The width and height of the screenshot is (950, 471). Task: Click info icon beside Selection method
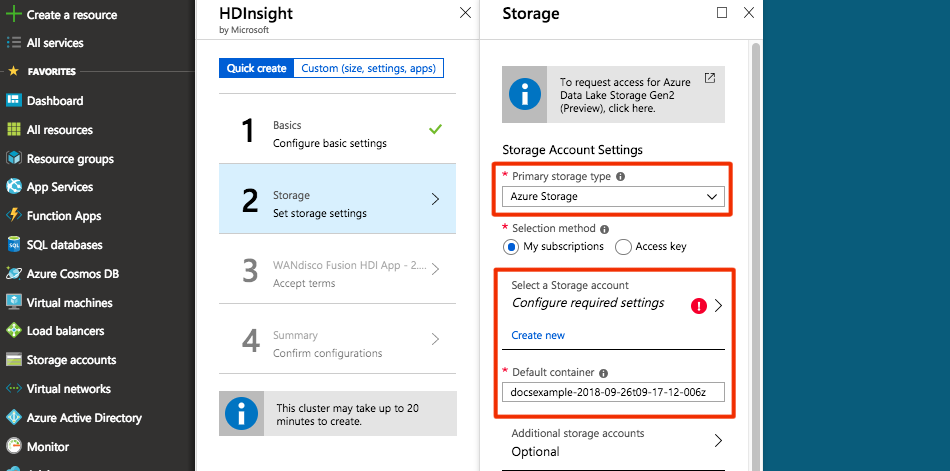(x=604, y=229)
